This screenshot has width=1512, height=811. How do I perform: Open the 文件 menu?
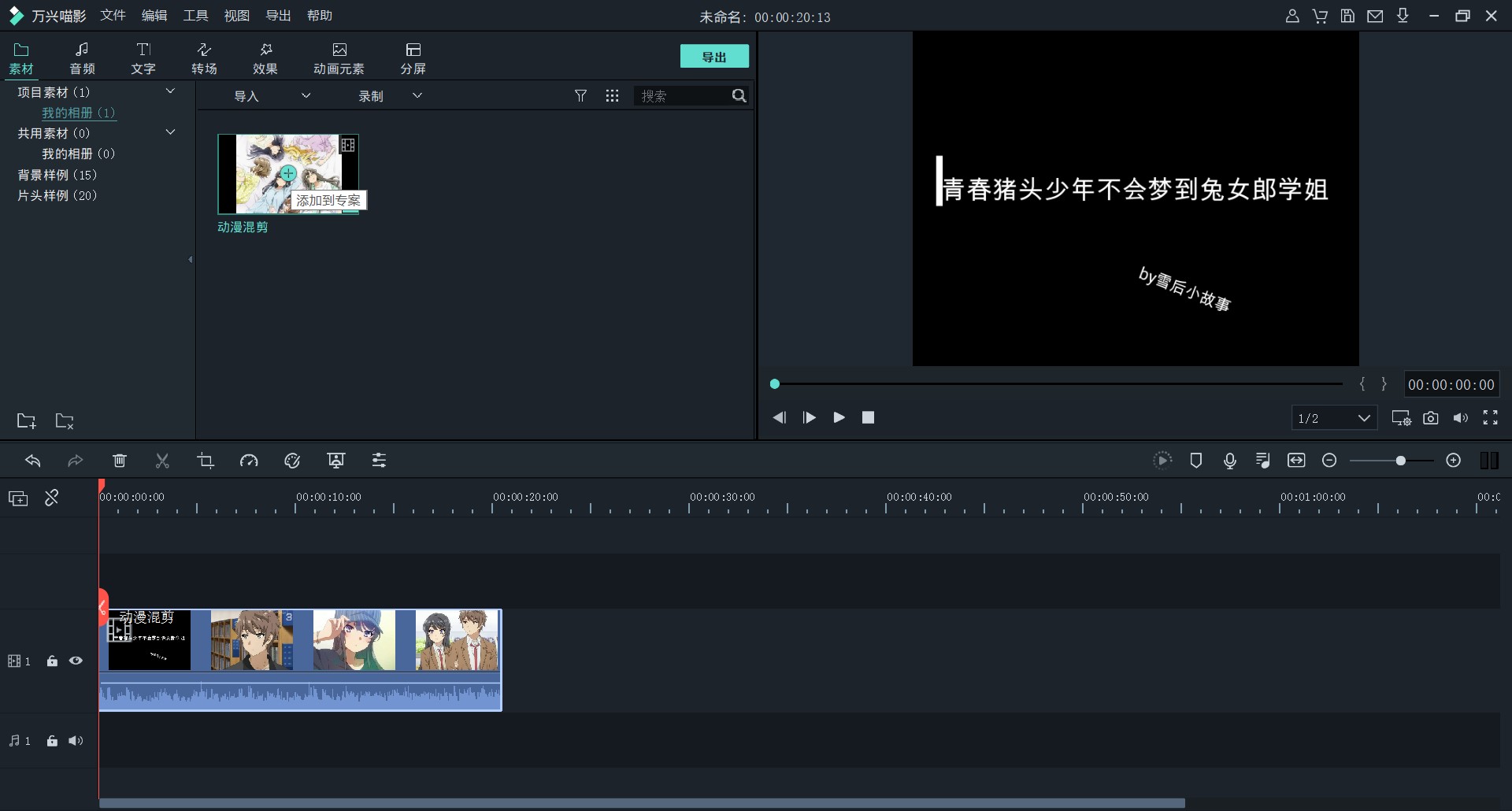pyautogui.click(x=113, y=15)
